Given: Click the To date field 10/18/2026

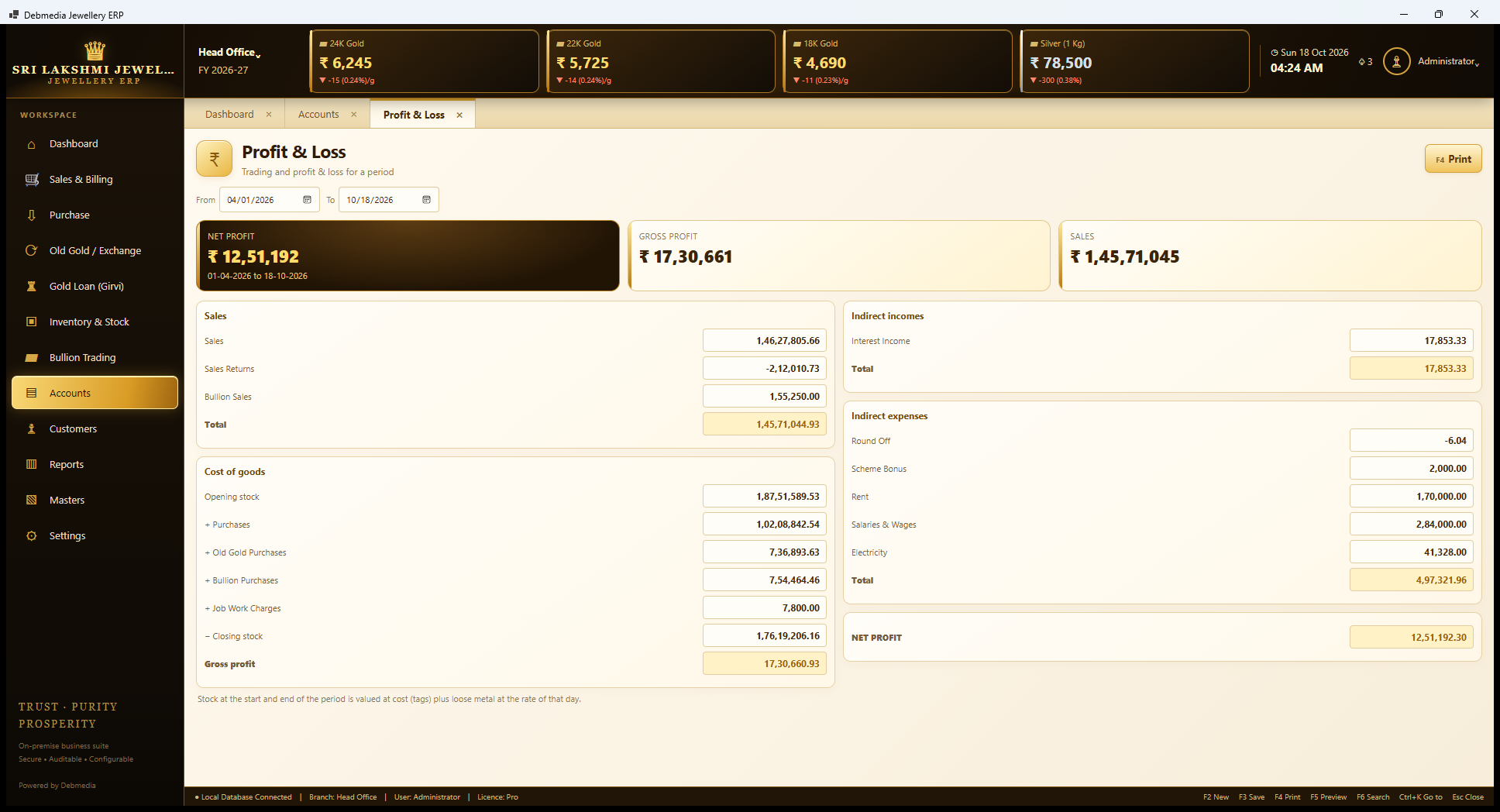Looking at the screenshot, I should [x=389, y=200].
